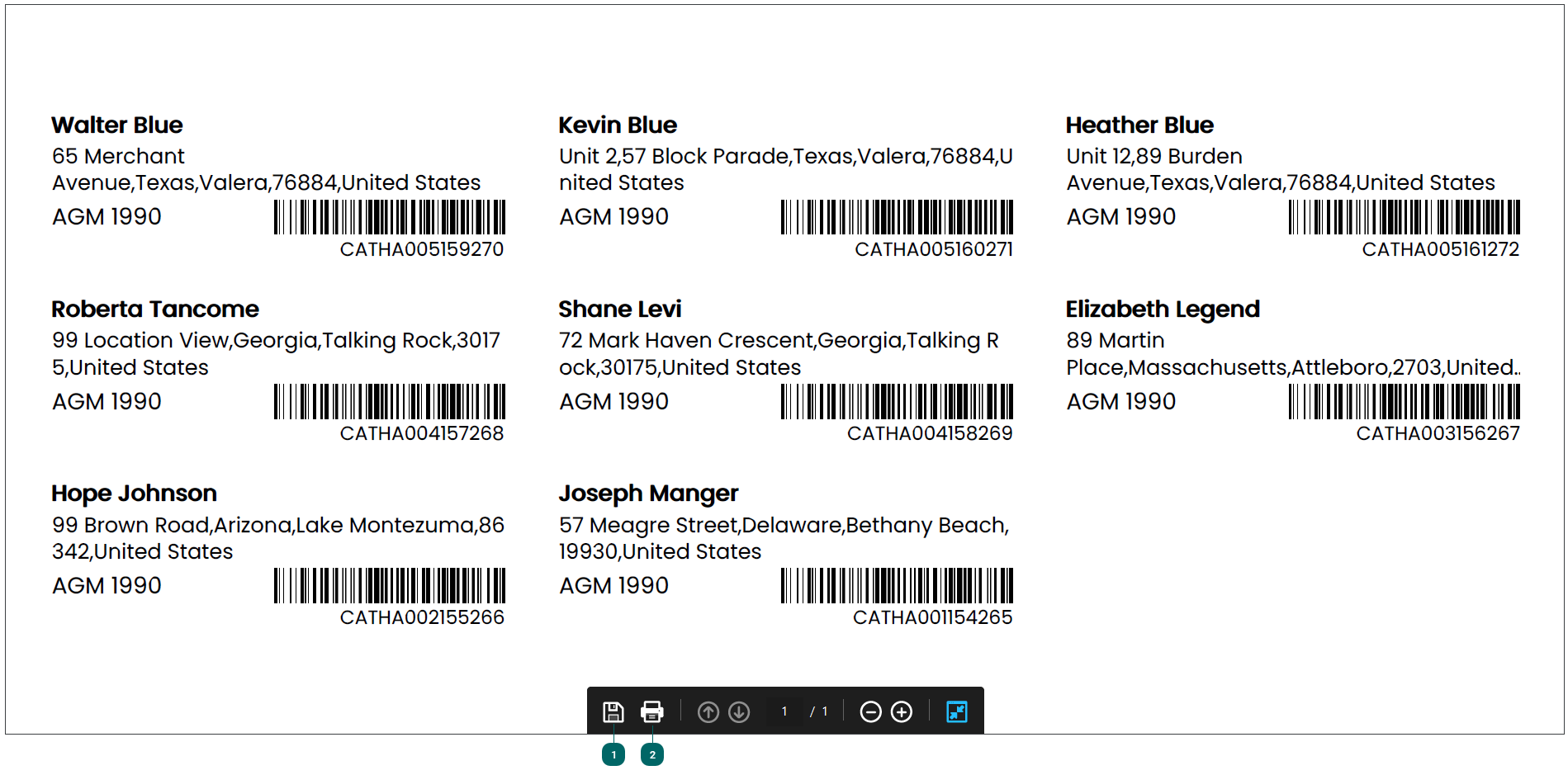Click barcode number CATHA001154265
The height and width of the screenshot is (775, 1568).
tap(933, 617)
